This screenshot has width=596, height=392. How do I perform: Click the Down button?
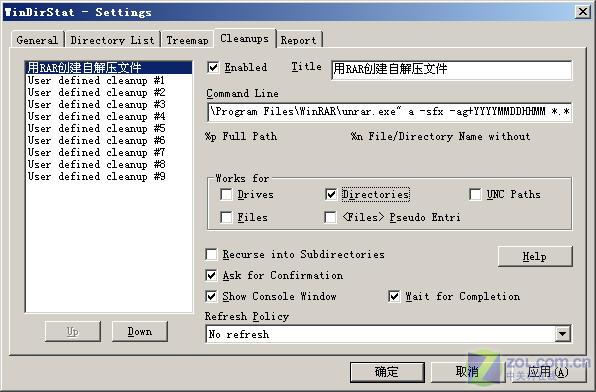pos(140,332)
